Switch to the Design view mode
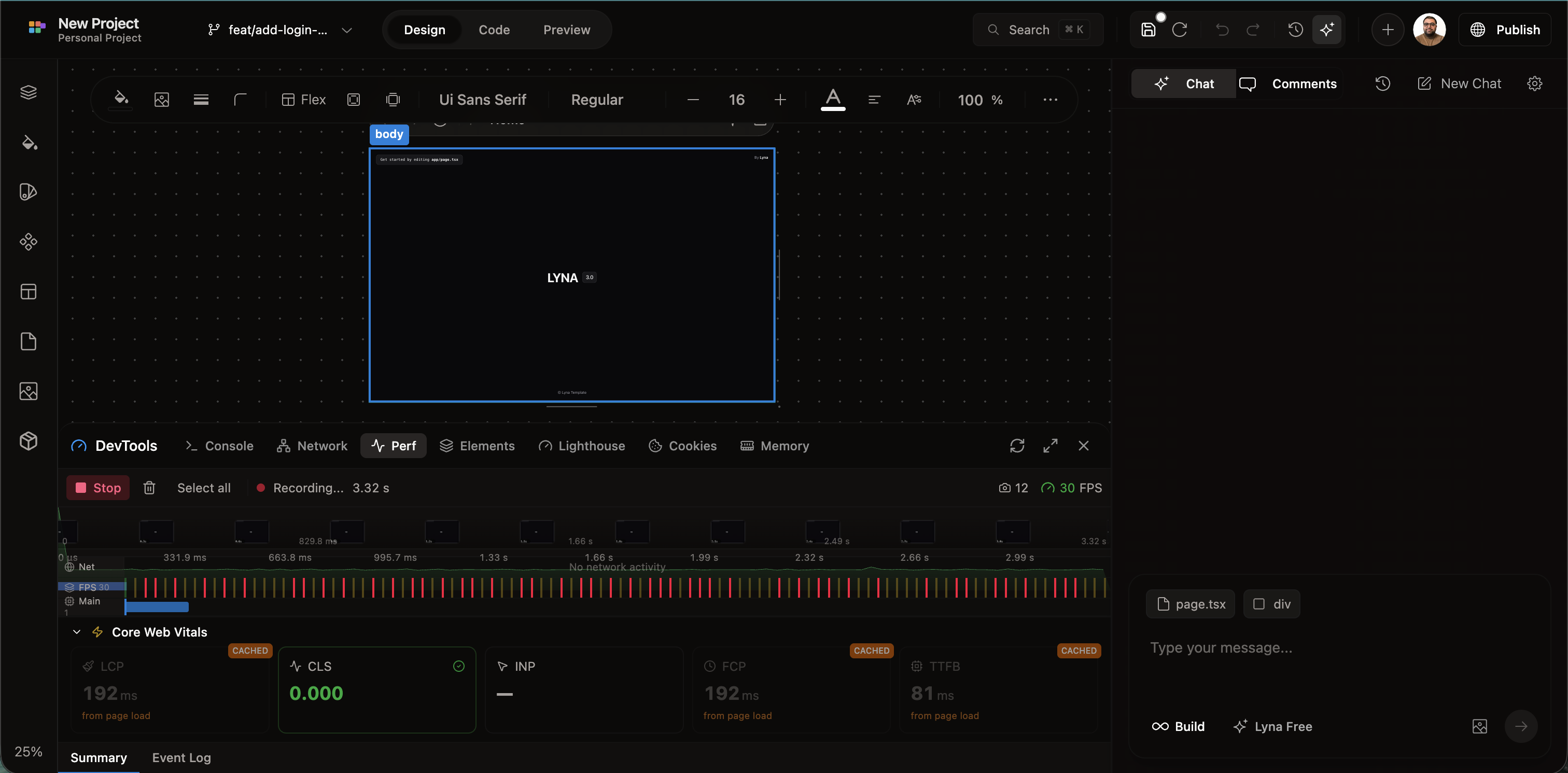Image resolution: width=1568 pixels, height=773 pixels. (x=424, y=30)
